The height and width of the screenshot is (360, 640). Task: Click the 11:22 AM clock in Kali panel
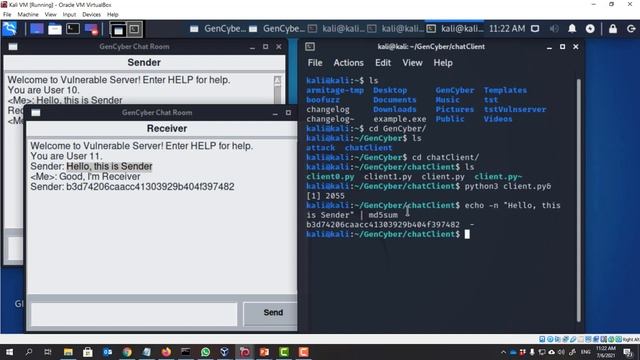pos(507,29)
